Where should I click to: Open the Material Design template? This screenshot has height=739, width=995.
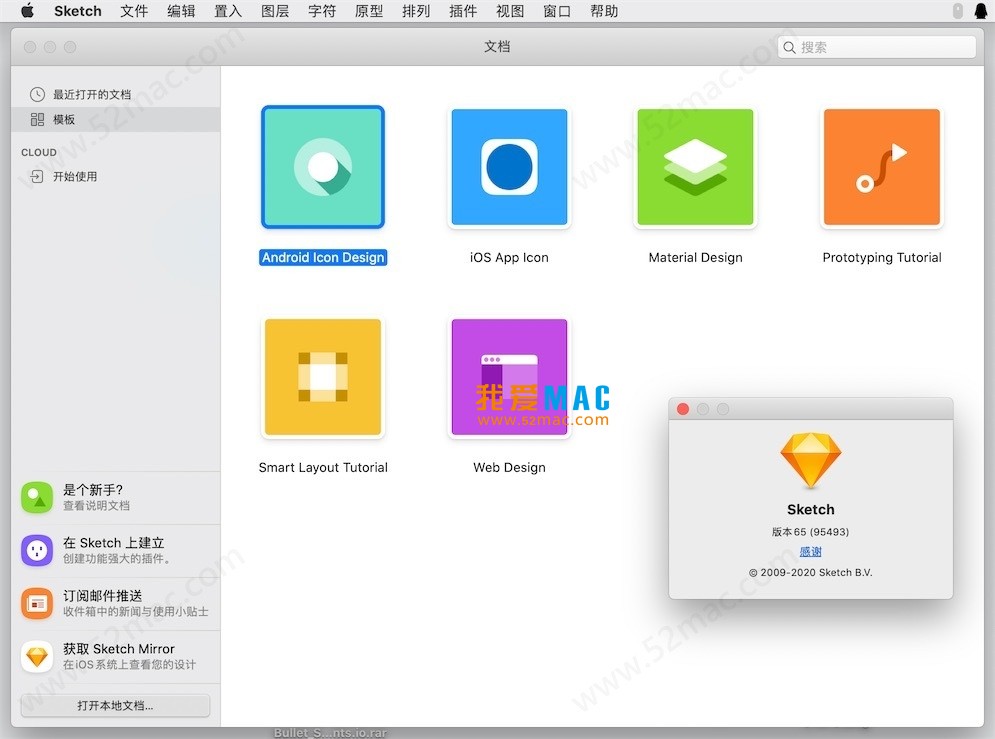695,167
